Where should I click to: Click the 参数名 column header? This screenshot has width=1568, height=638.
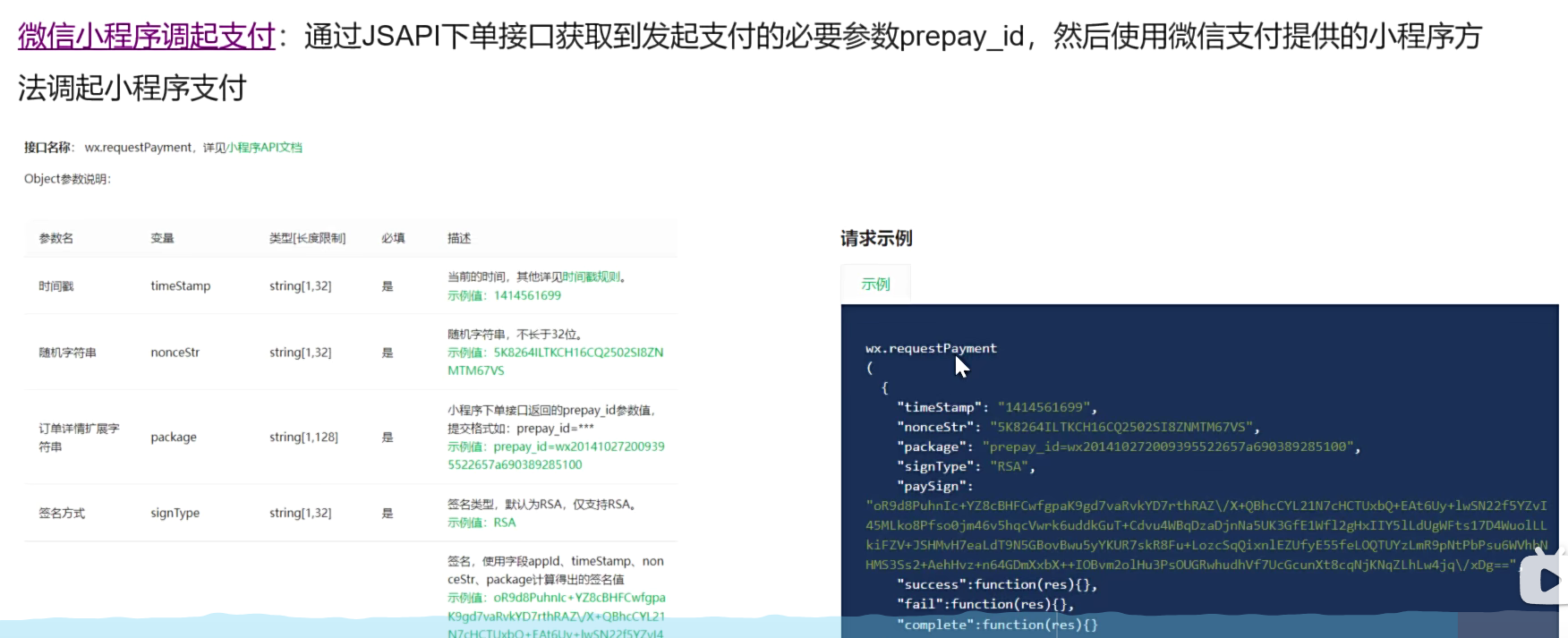pyautogui.click(x=56, y=238)
